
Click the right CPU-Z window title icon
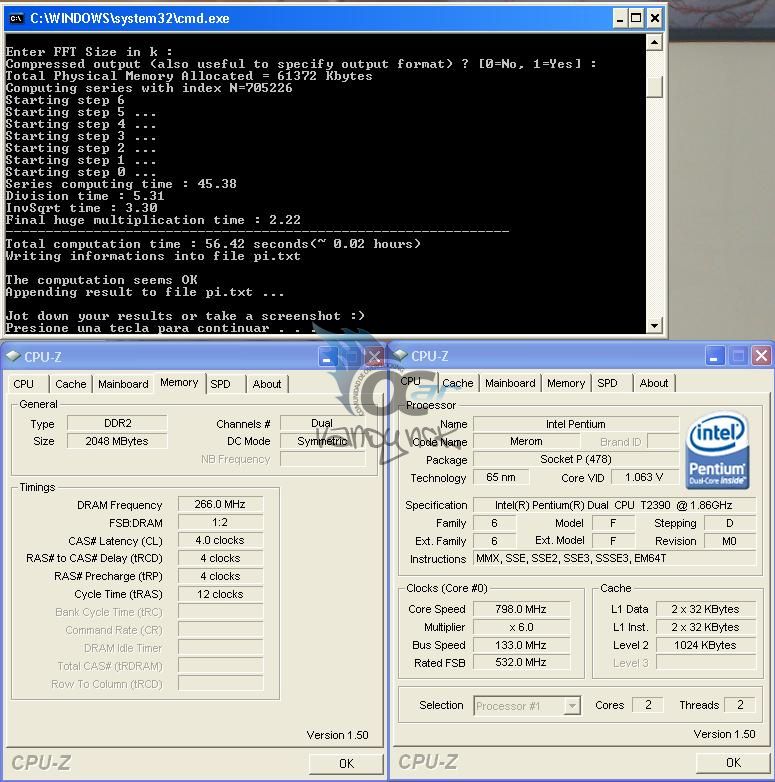click(400, 355)
